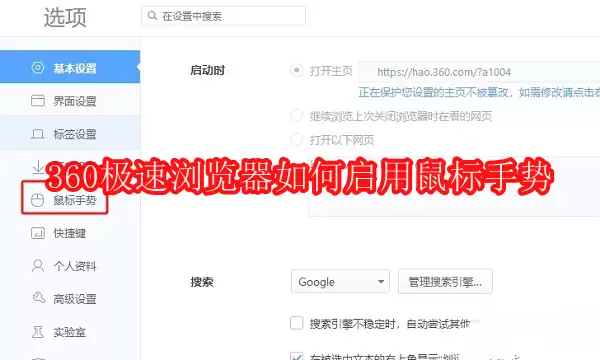Click the download arrow sidebar icon
600x360 pixels.
38,167
